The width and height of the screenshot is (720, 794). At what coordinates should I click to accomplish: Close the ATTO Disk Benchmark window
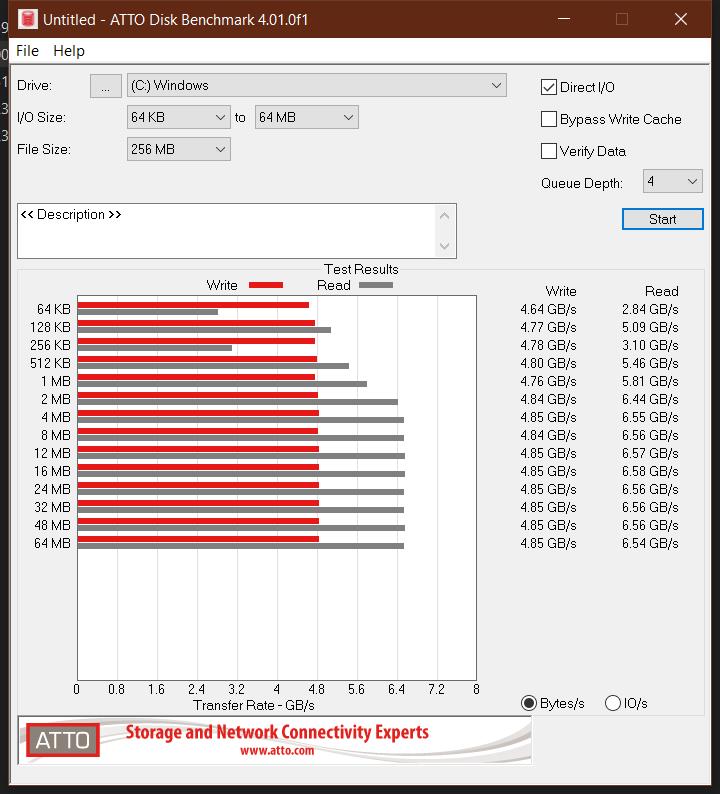[681, 19]
